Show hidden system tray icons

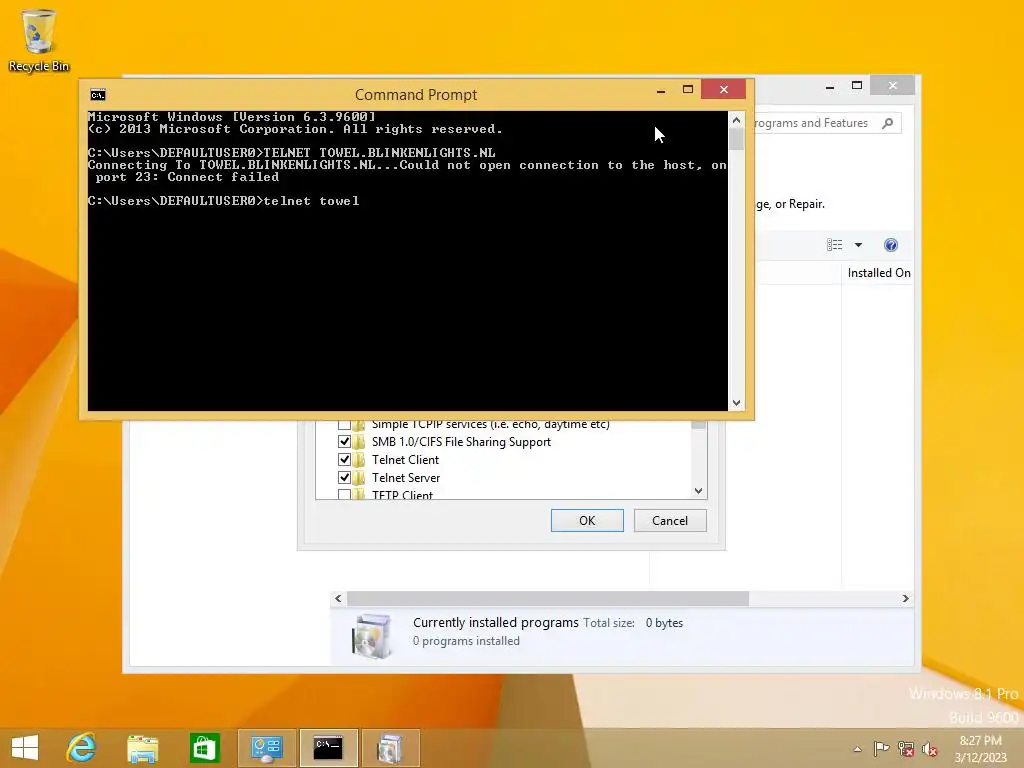[x=857, y=749]
